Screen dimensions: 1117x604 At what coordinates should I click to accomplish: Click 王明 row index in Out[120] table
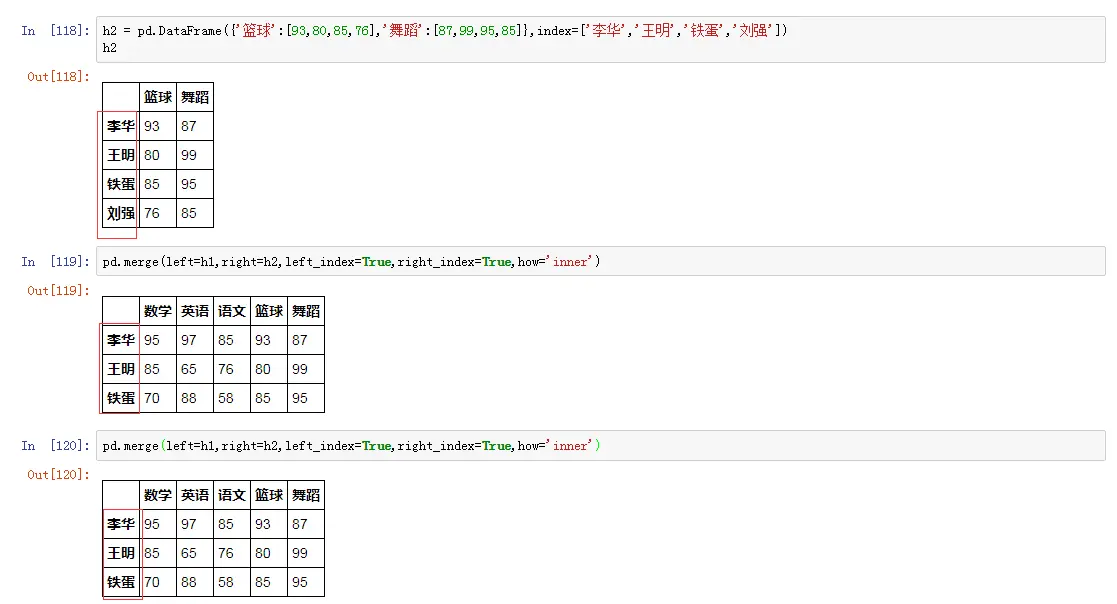pyautogui.click(x=120, y=553)
